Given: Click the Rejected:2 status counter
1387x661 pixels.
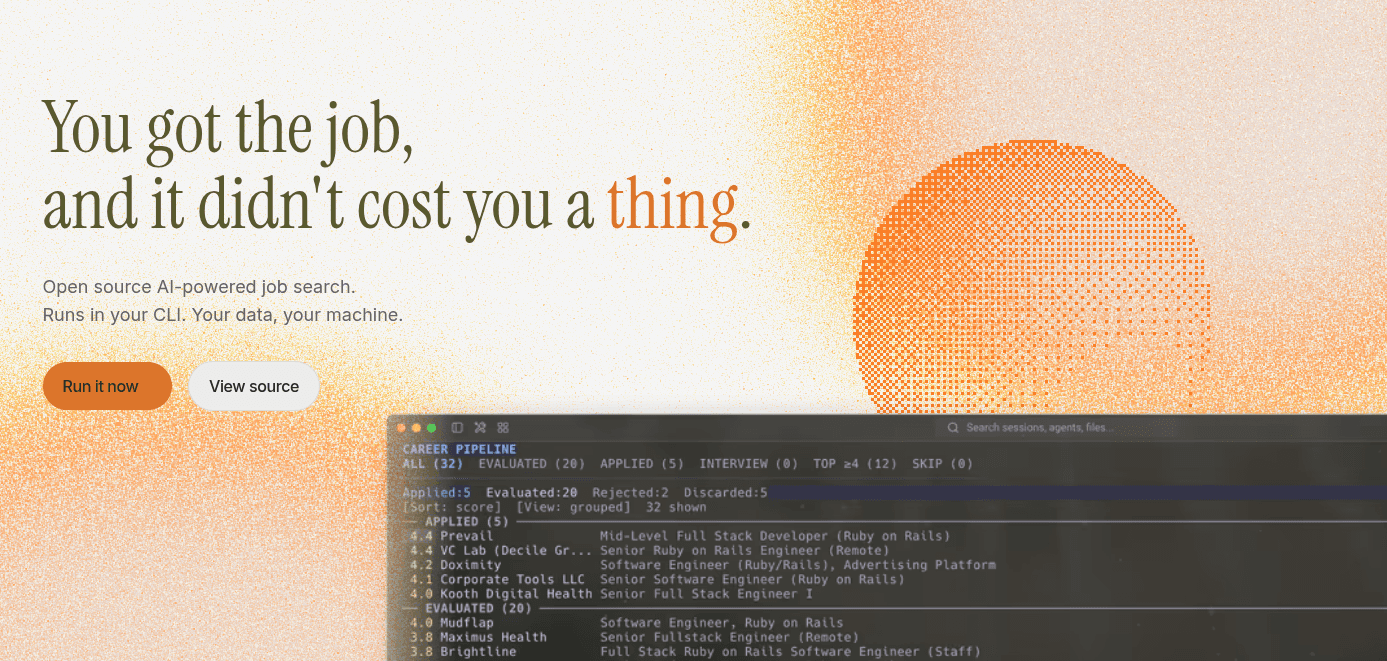Looking at the screenshot, I should 630,492.
